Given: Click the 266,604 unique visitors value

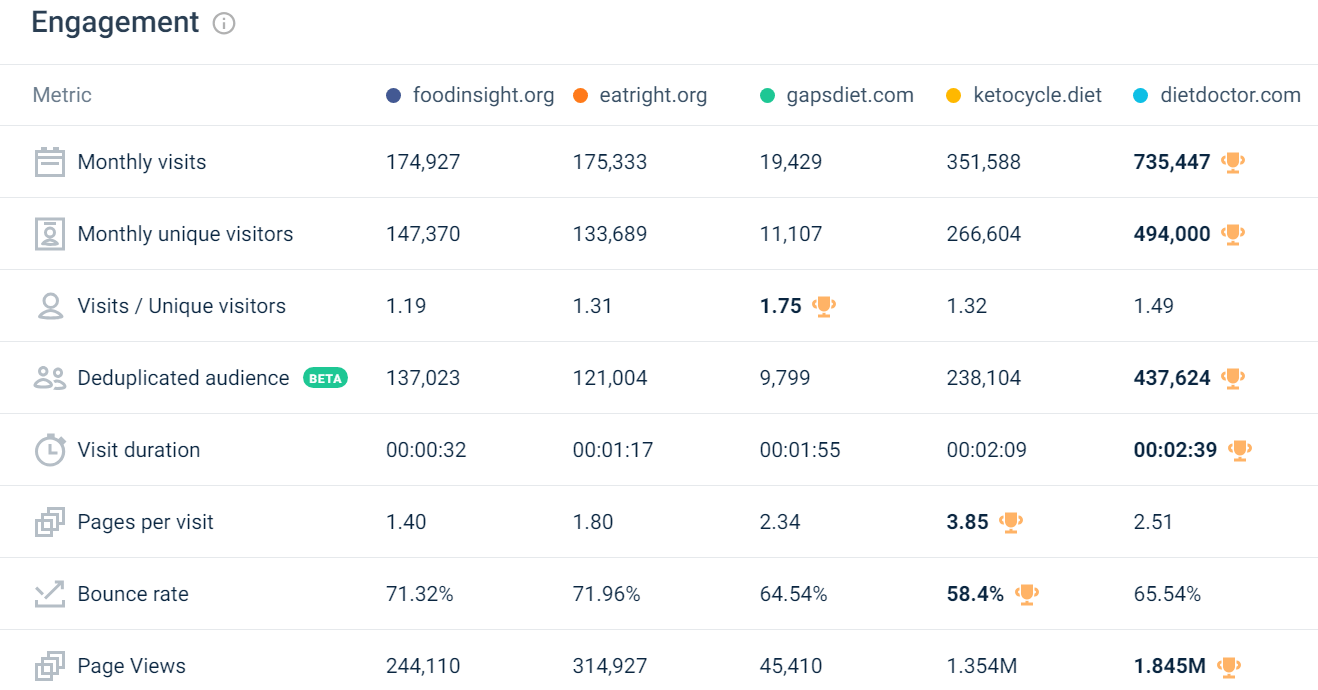Looking at the screenshot, I should point(984,234).
